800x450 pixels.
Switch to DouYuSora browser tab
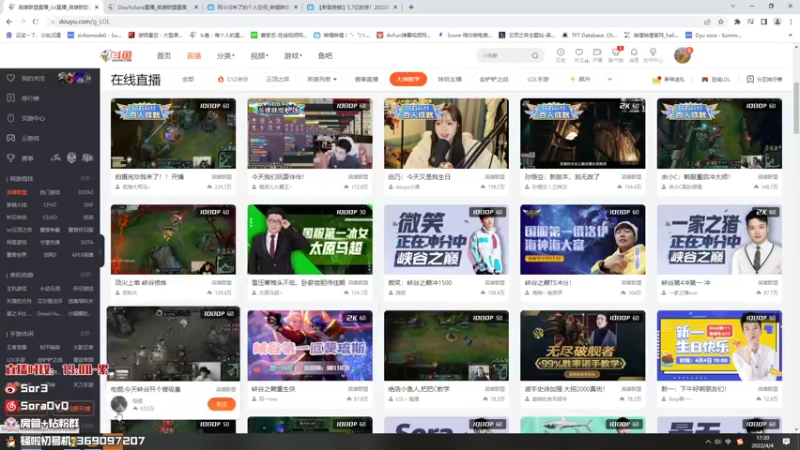(152, 7)
